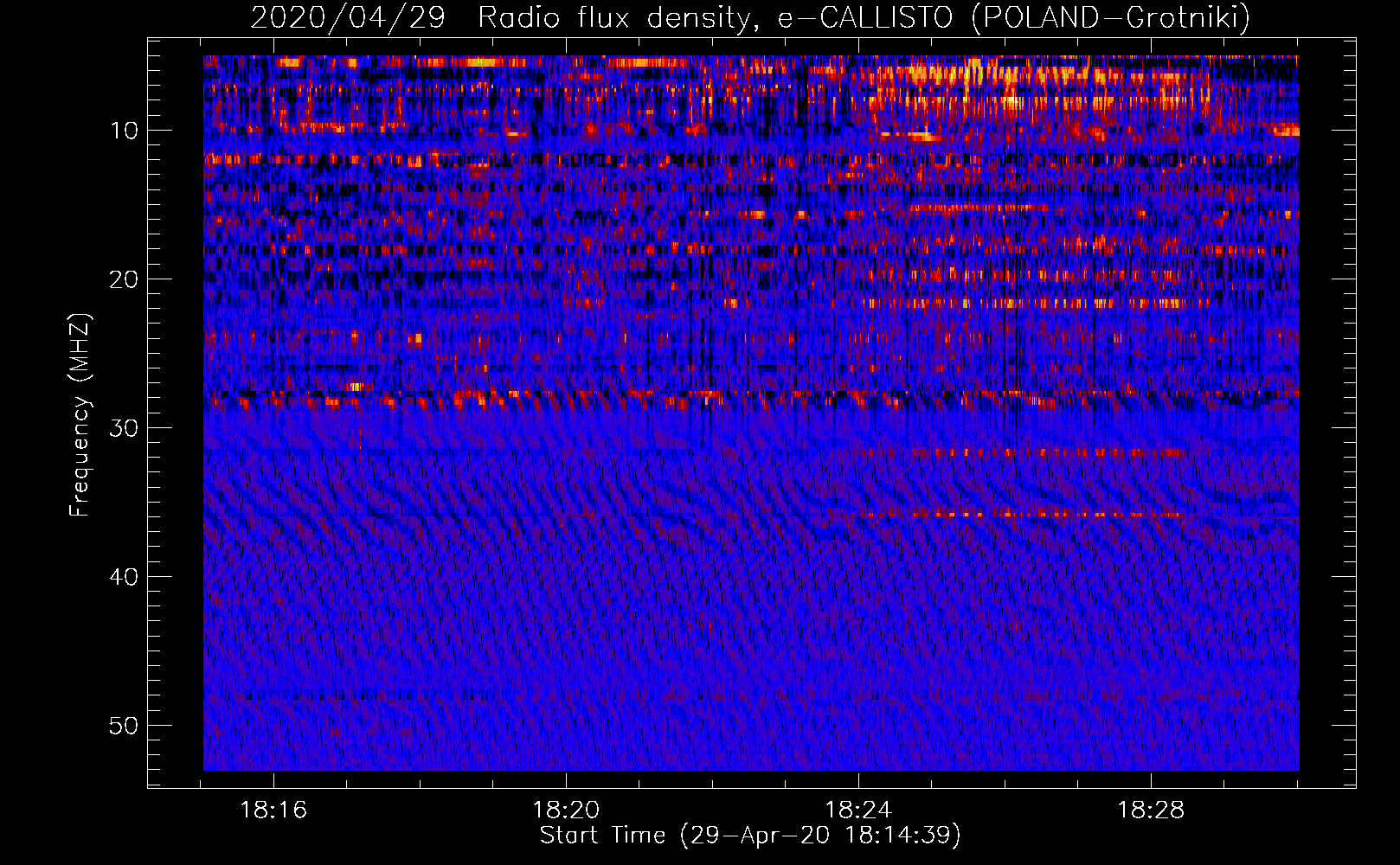The image size is (1400, 865).
Task: Click the '10' frequency tick label
Action: [124, 131]
